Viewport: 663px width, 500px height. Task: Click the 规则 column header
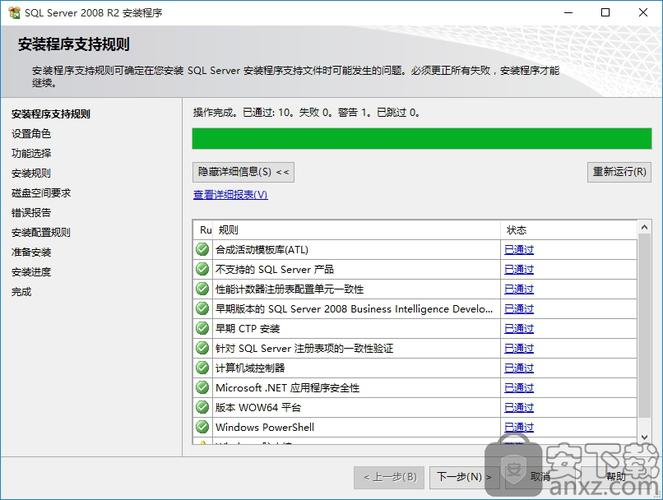pos(357,230)
